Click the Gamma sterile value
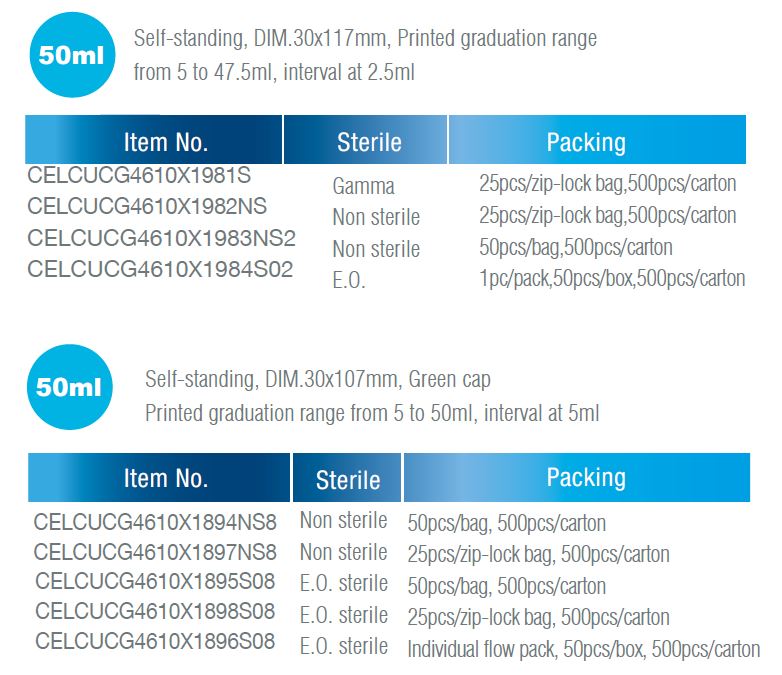Image resolution: width=782 pixels, height=675 pixels. (x=364, y=186)
